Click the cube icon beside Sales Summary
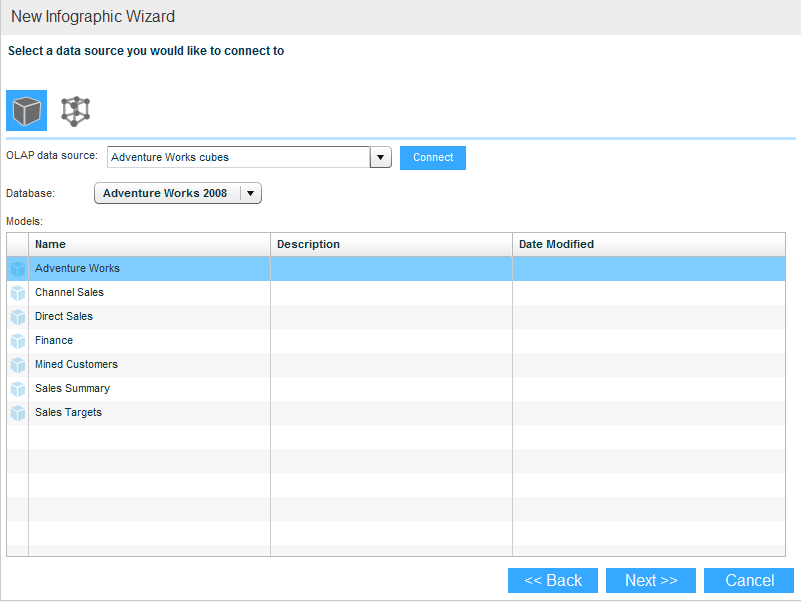This screenshot has height=602, width=801. (18, 389)
